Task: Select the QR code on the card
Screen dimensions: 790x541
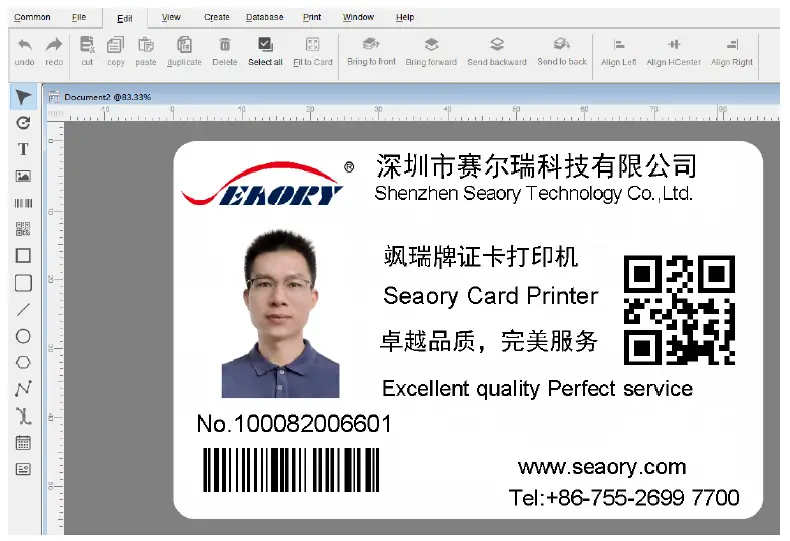Action: click(x=680, y=310)
